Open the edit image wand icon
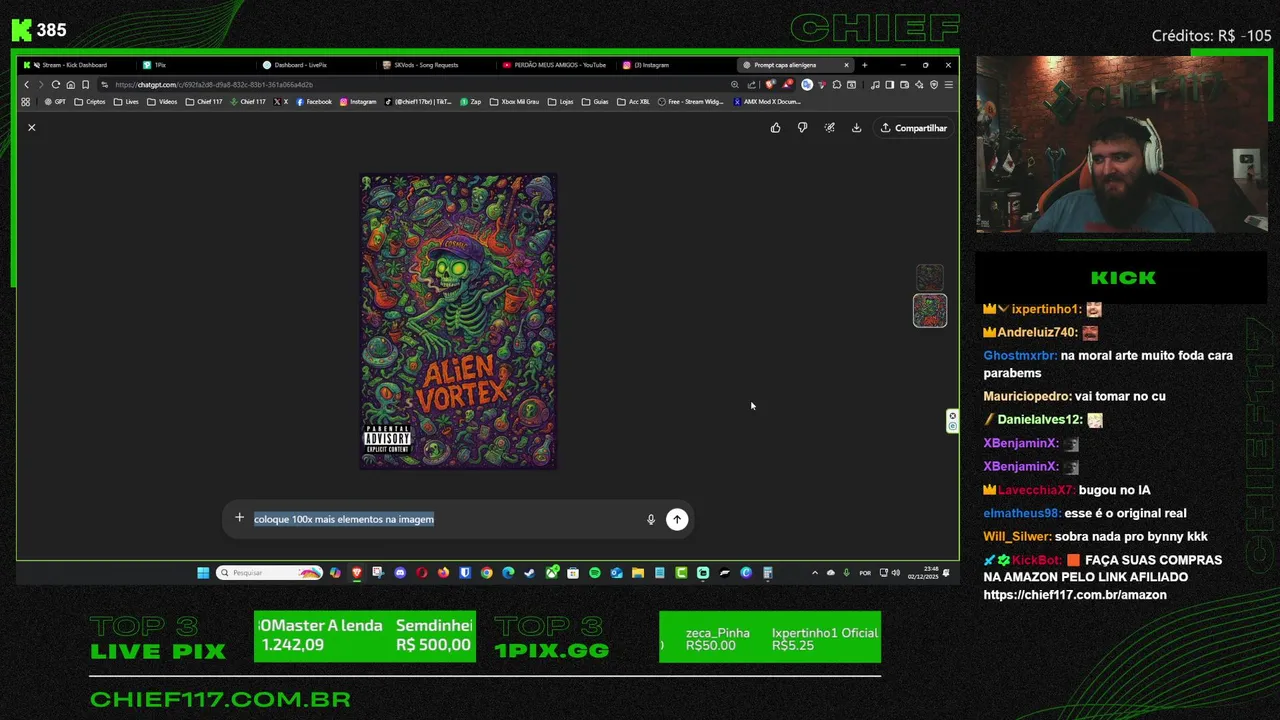 pos(829,128)
